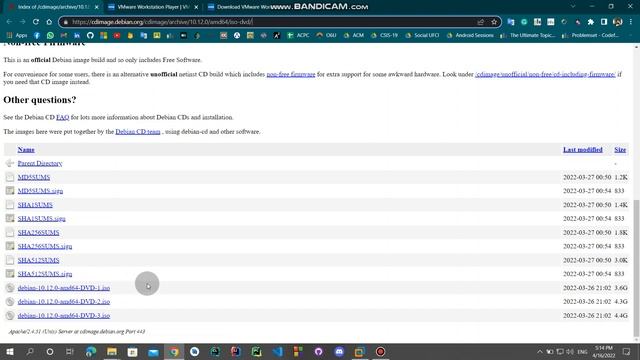Open the SHA512SUMS.sign link
This screenshot has width=640, height=360.
pos(45,274)
